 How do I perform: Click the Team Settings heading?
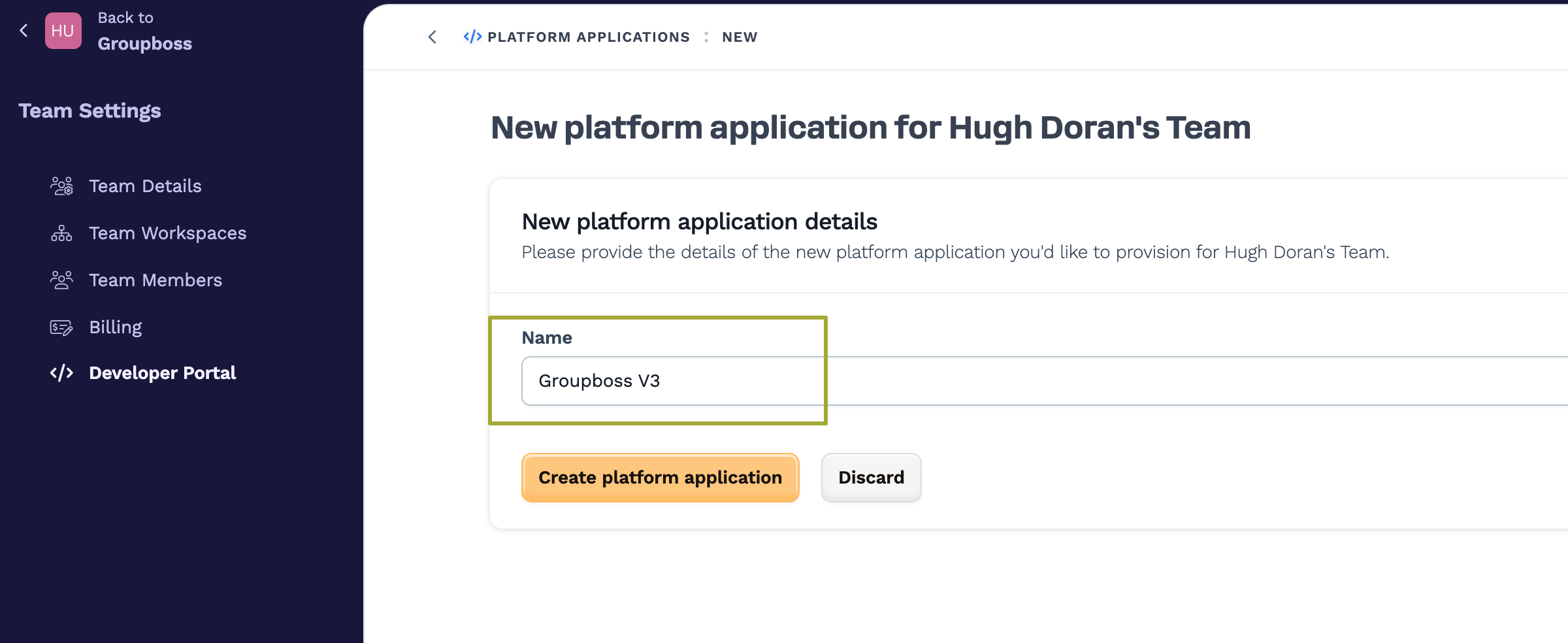[x=90, y=111]
